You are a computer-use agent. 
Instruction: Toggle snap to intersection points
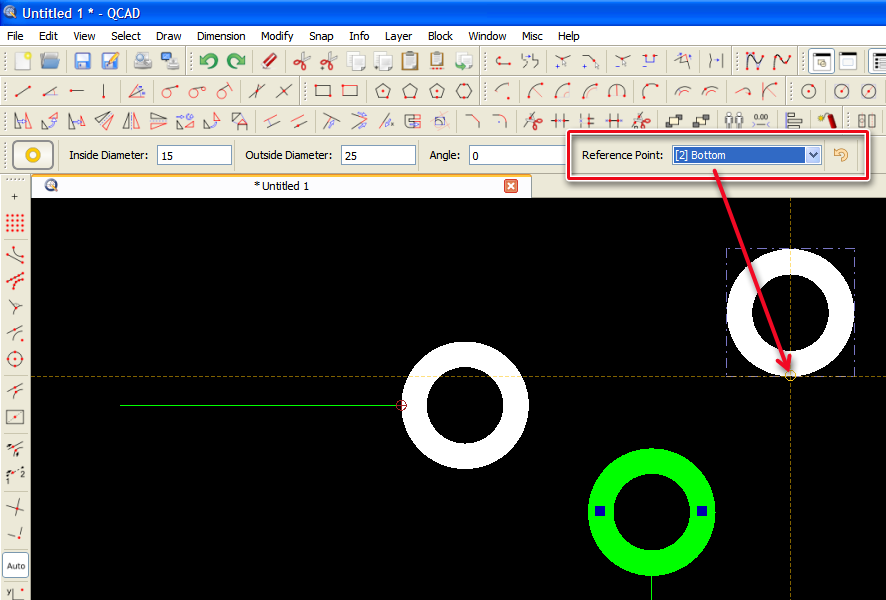(x=15, y=508)
